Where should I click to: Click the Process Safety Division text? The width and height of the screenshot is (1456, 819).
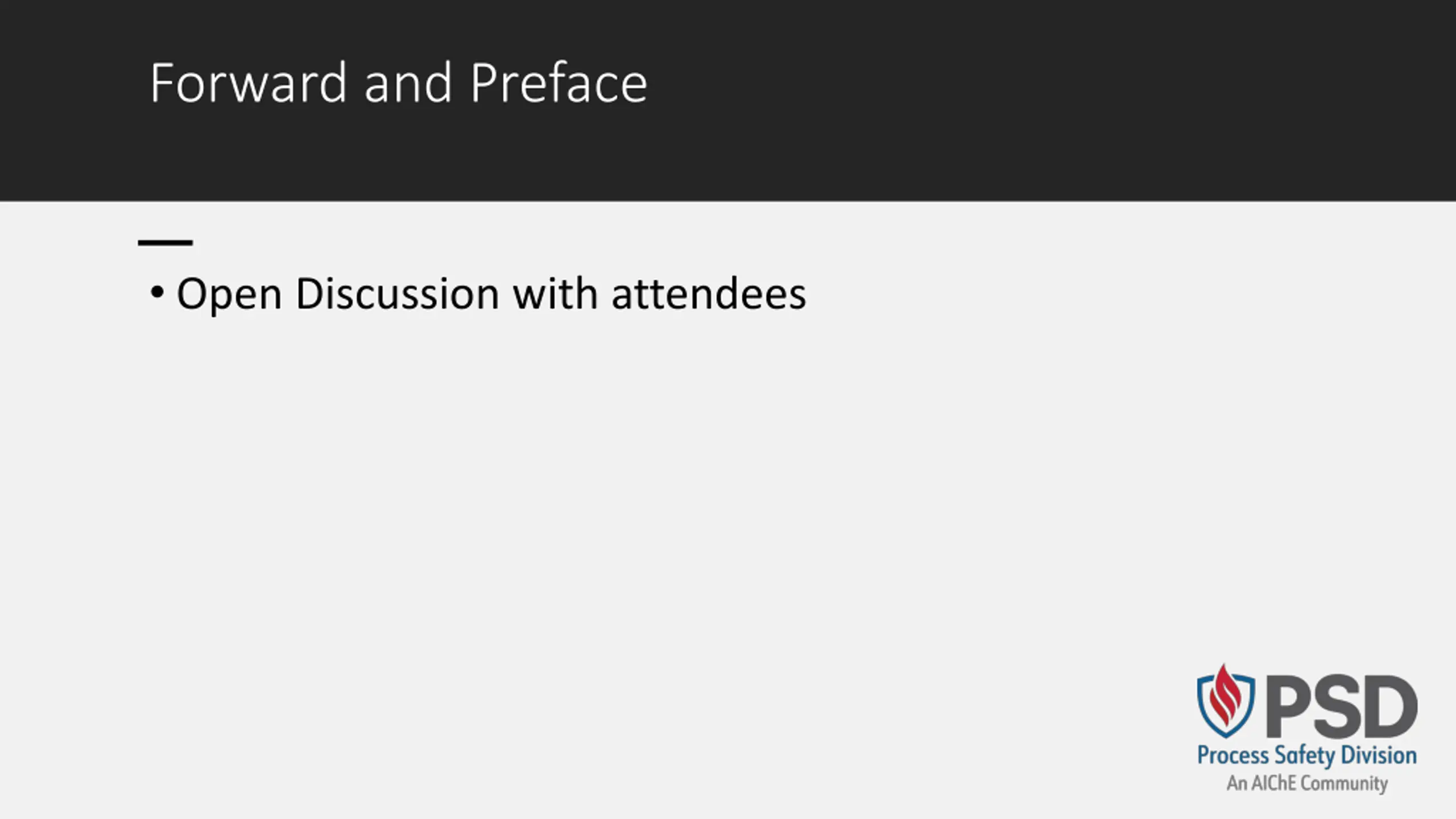(x=1306, y=755)
